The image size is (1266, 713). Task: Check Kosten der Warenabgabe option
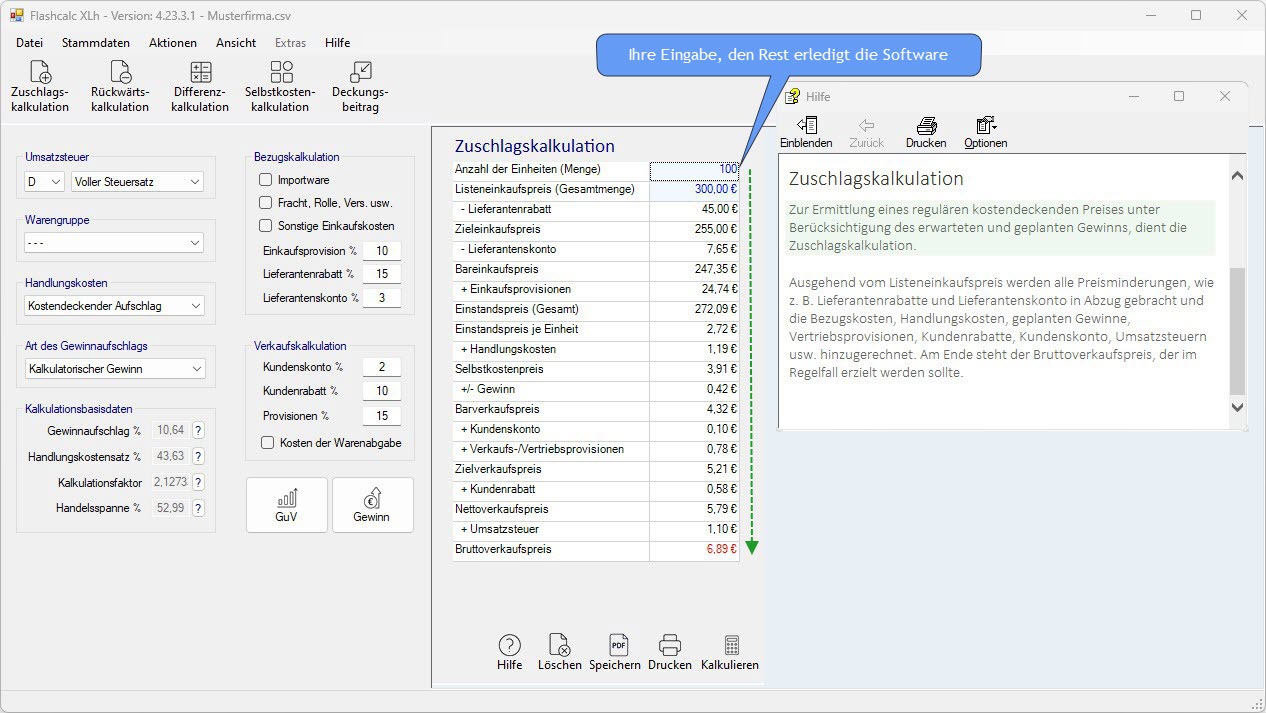(267, 443)
